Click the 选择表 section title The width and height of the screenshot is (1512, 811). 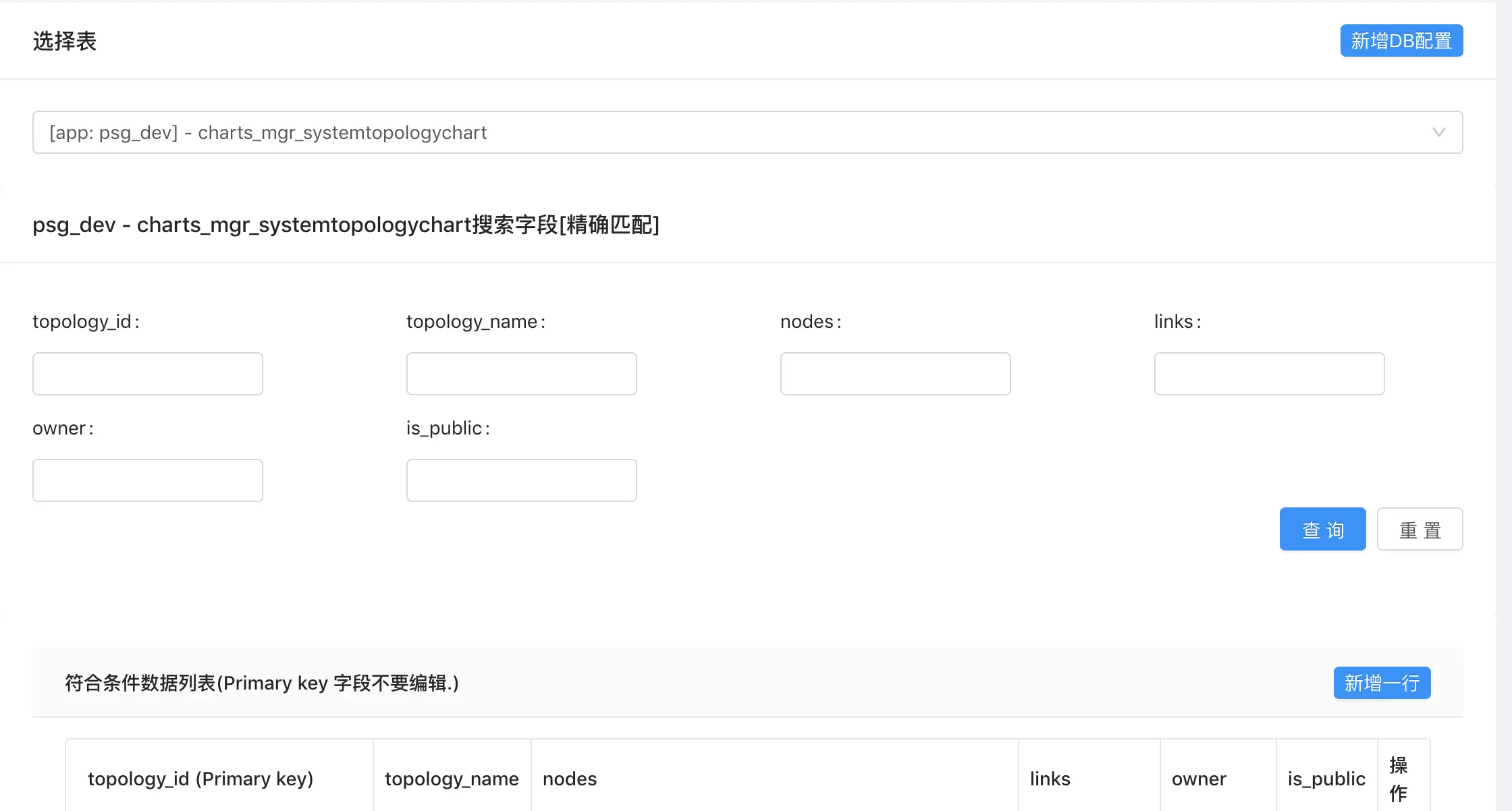pyautogui.click(x=65, y=41)
